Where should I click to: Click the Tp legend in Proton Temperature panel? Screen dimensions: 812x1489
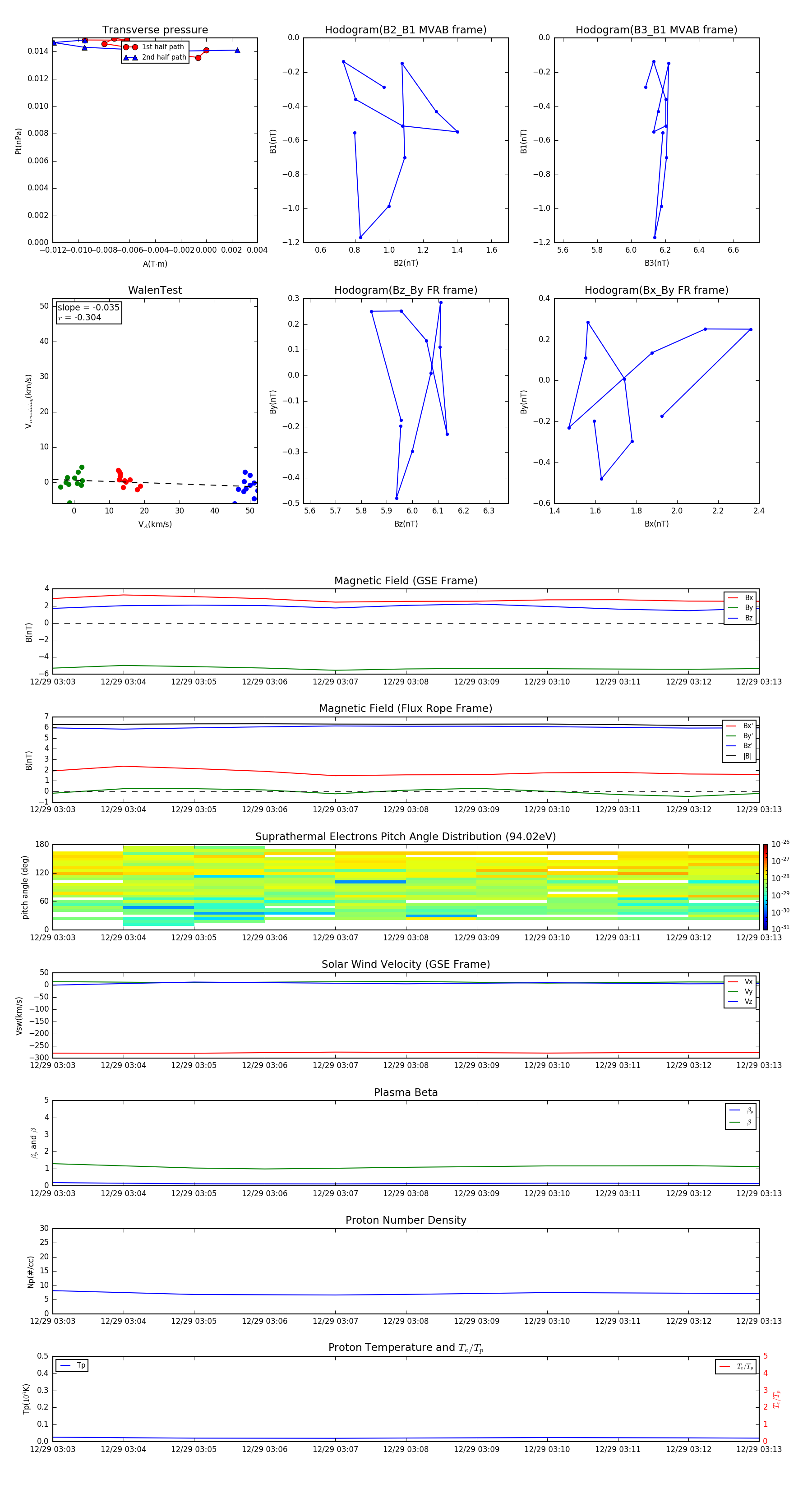click(72, 1365)
